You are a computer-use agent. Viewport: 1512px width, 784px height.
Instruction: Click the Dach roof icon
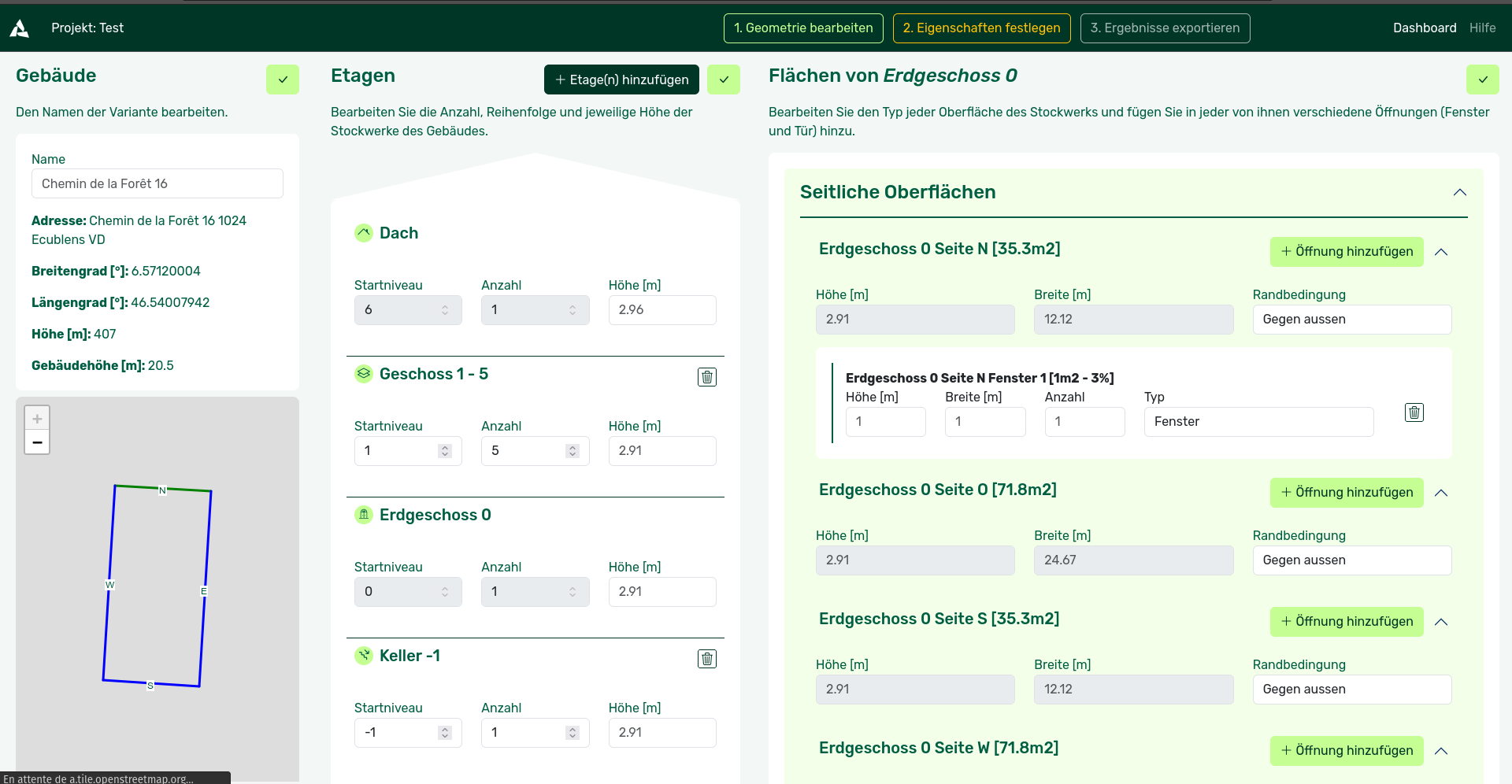[364, 233]
